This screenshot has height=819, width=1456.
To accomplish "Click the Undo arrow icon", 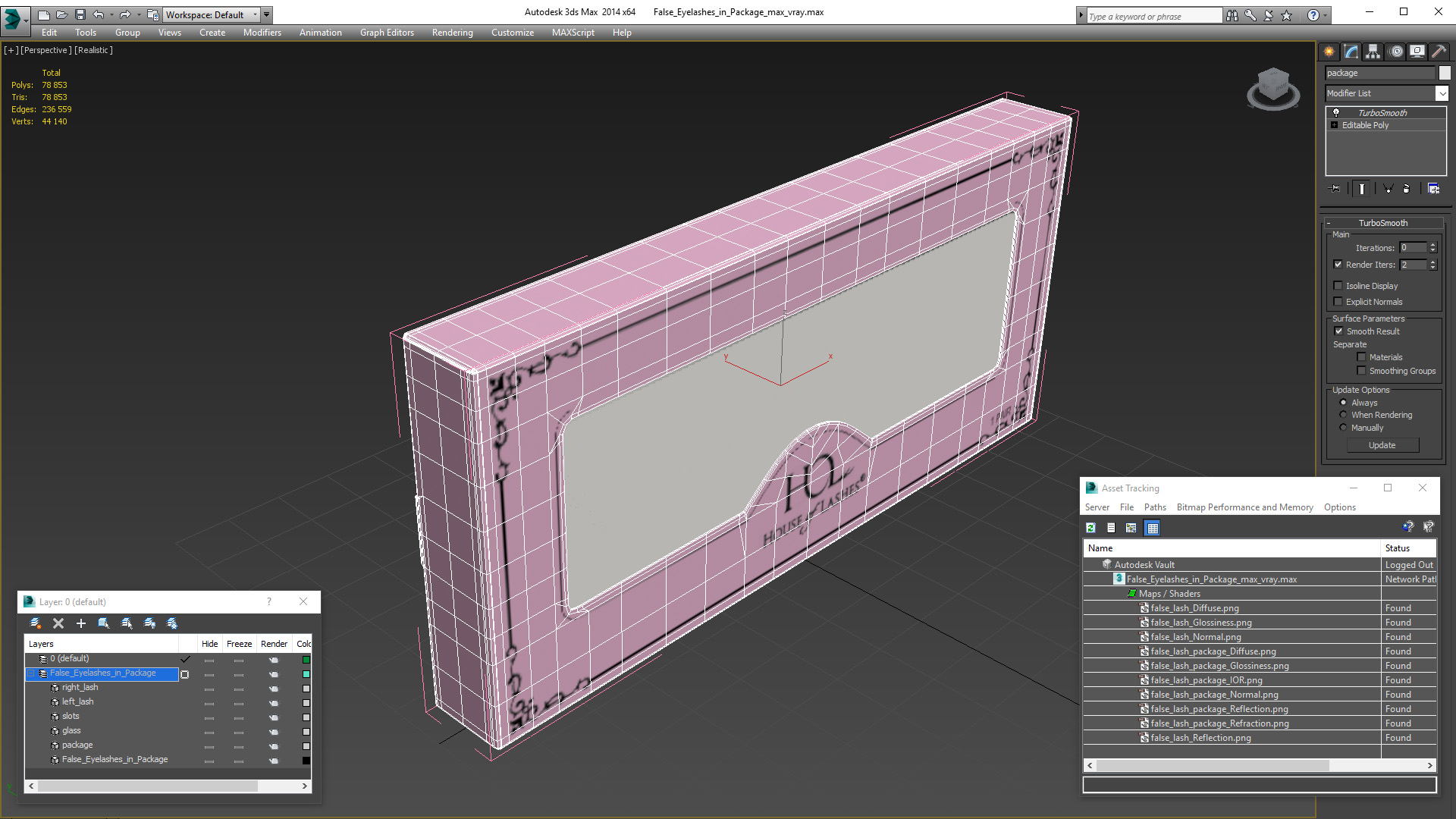I will click(x=98, y=14).
